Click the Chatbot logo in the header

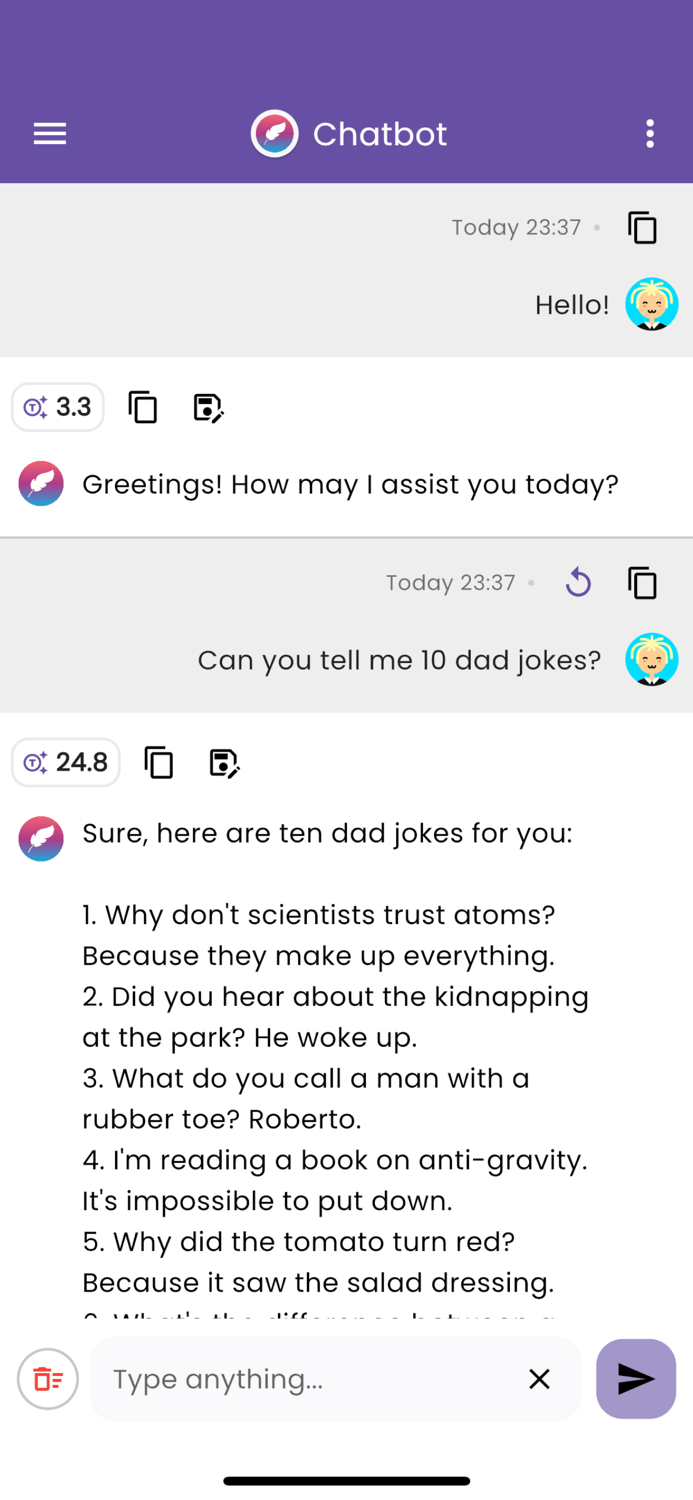pos(274,133)
